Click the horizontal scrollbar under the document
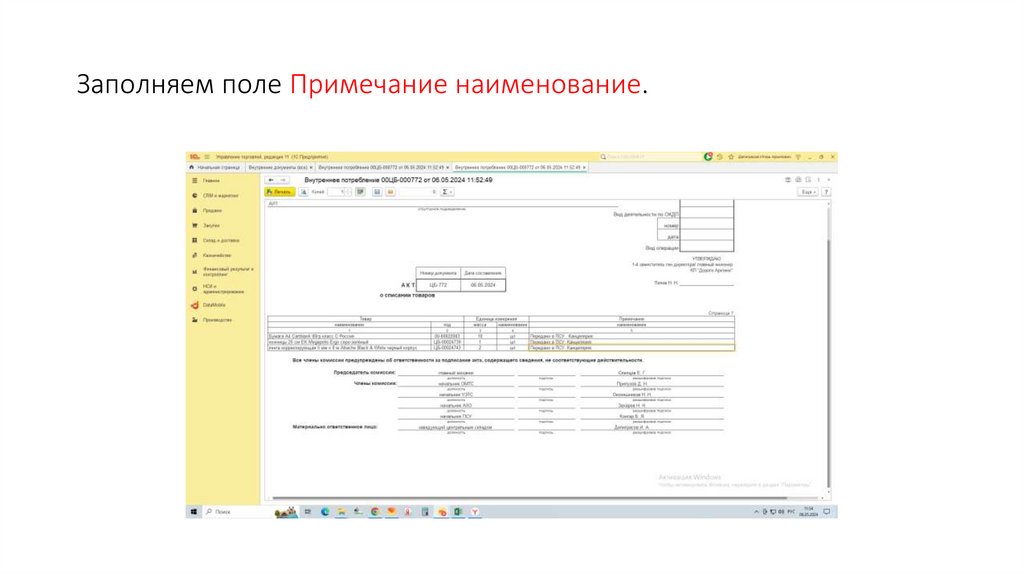 pos(530,498)
